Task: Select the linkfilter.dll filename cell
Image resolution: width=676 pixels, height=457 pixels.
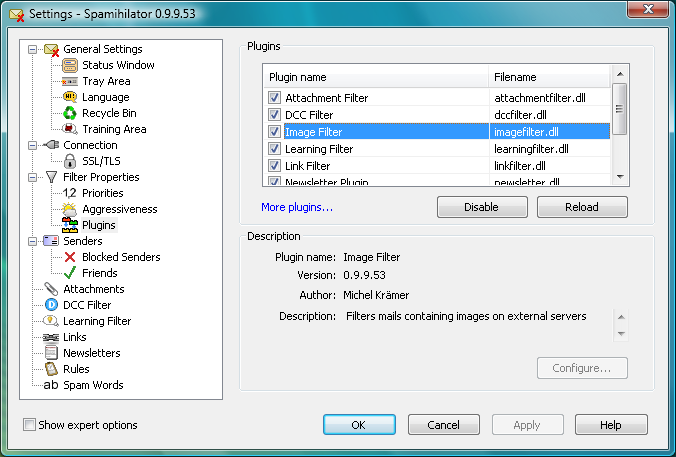Action: 550,166
